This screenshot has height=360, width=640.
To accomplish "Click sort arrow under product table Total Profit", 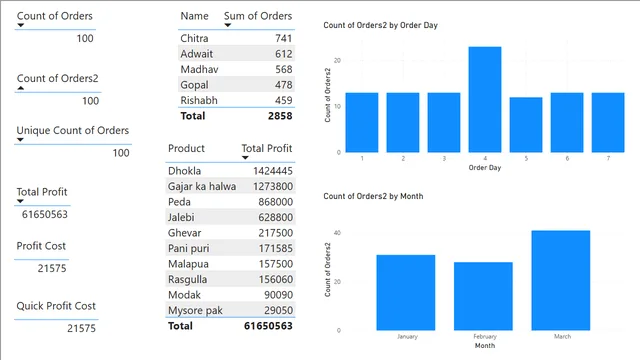I will (x=245, y=158).
